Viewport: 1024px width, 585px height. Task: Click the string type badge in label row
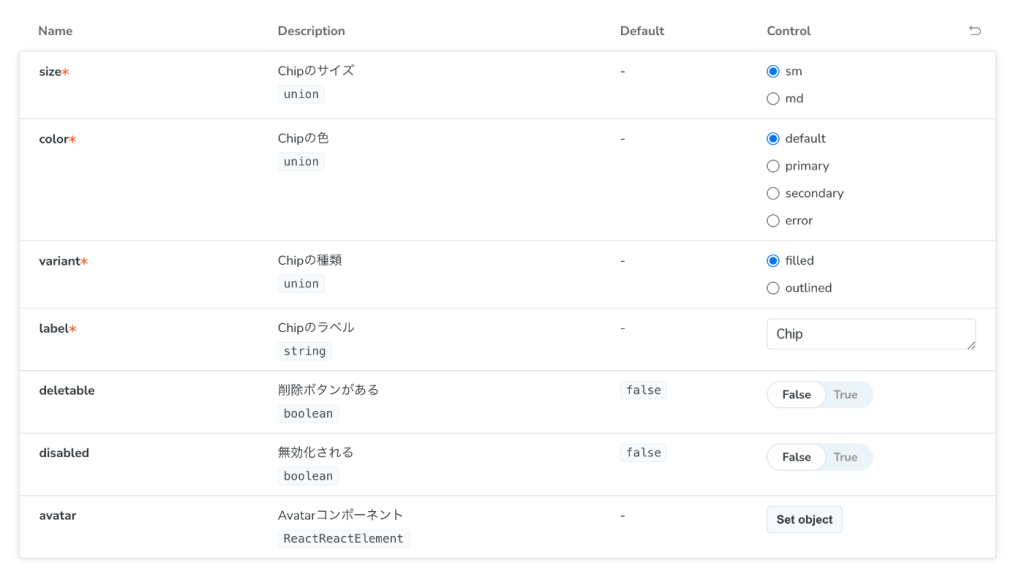(304, 352)
